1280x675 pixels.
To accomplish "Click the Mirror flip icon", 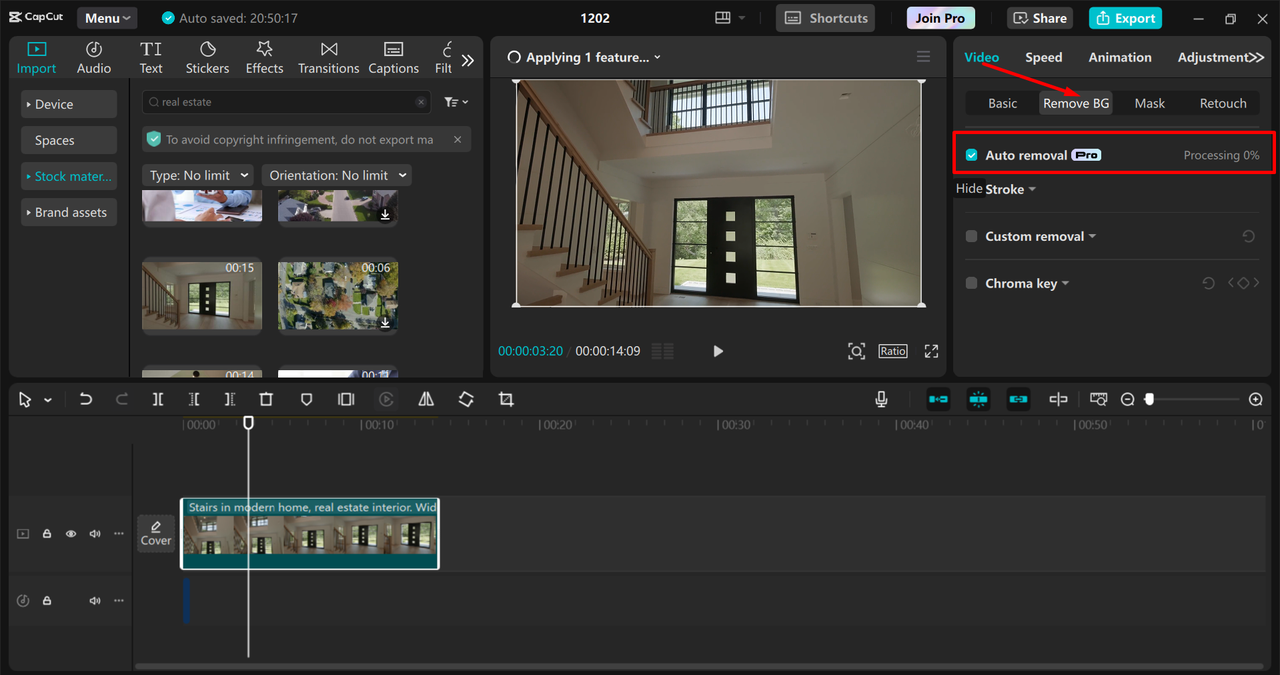I will [426, 399].
